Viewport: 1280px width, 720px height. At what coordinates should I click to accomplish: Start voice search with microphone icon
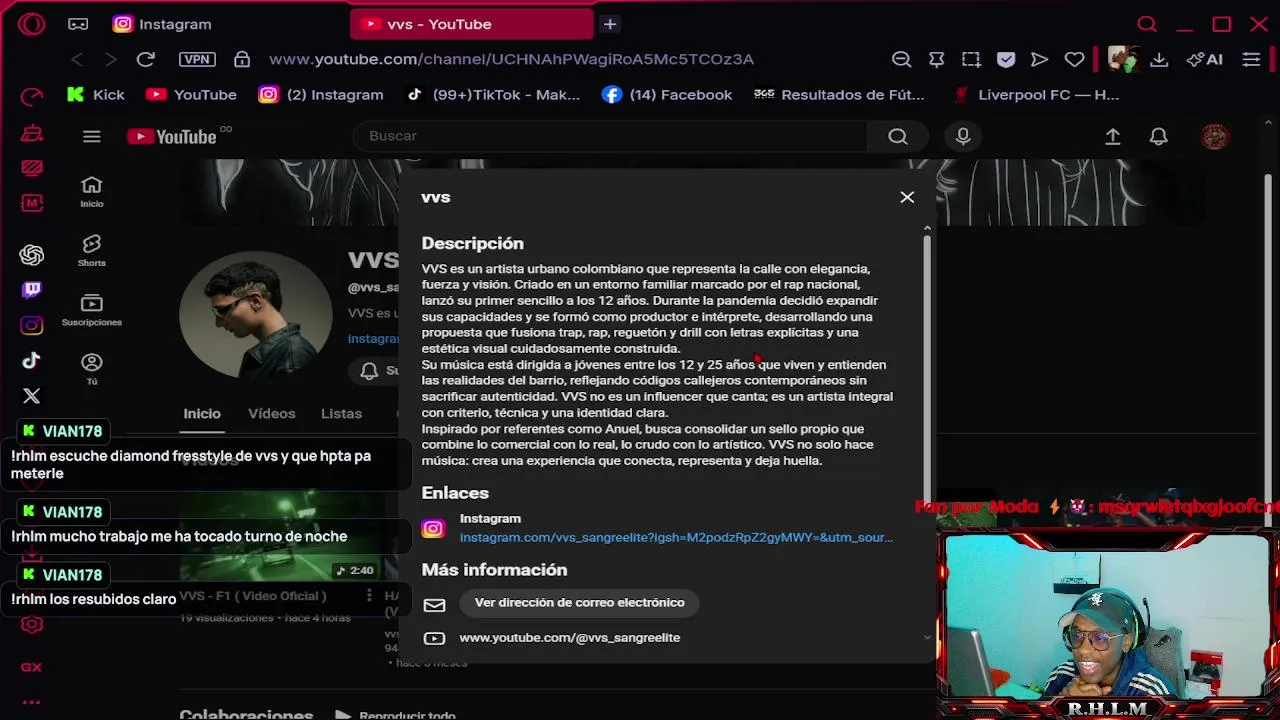click(963, 137)
